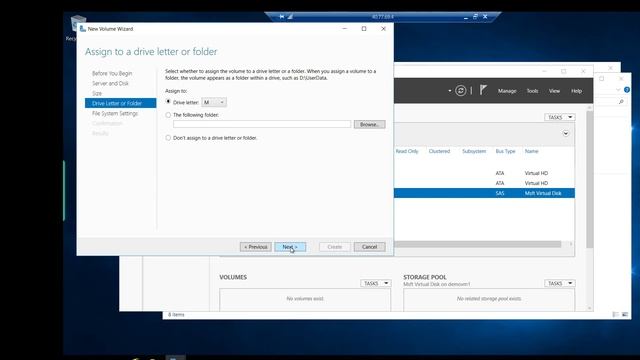Open the Help menu in Server Manager
This screenshot has width=640, height=360.
tap(576, 91)
